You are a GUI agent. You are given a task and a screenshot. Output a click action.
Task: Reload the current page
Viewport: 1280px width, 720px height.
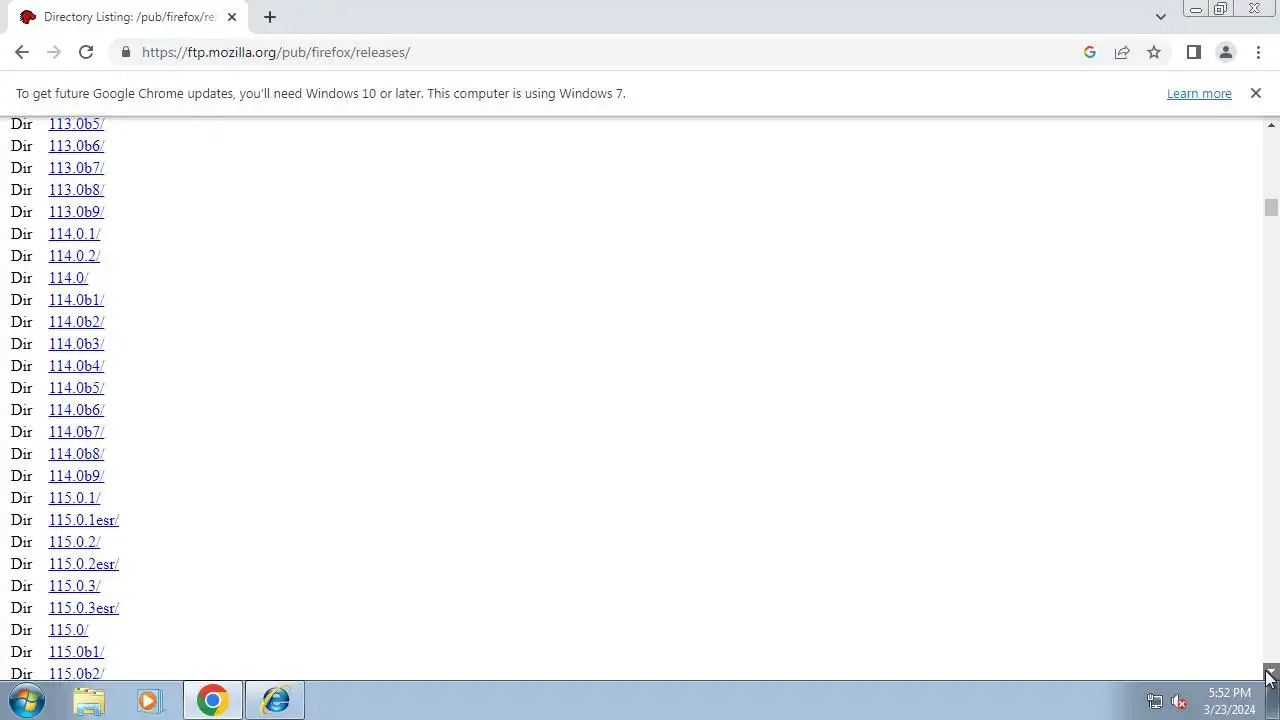86,52
